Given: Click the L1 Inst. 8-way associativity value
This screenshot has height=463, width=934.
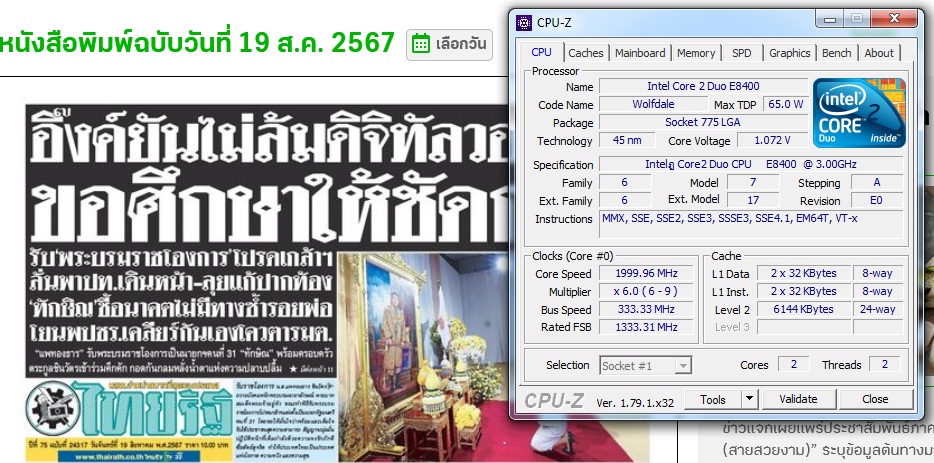Looking at the screenshot, I should (877, 291).
